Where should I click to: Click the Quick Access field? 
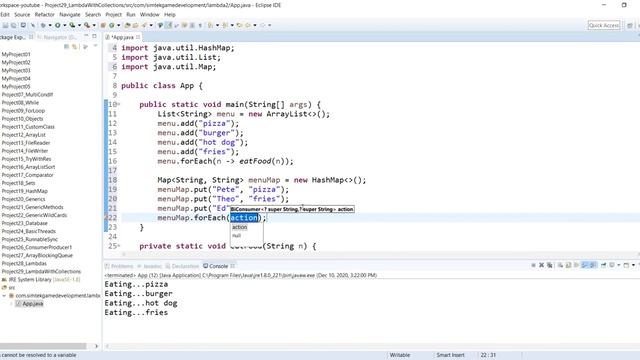(604, 25)
